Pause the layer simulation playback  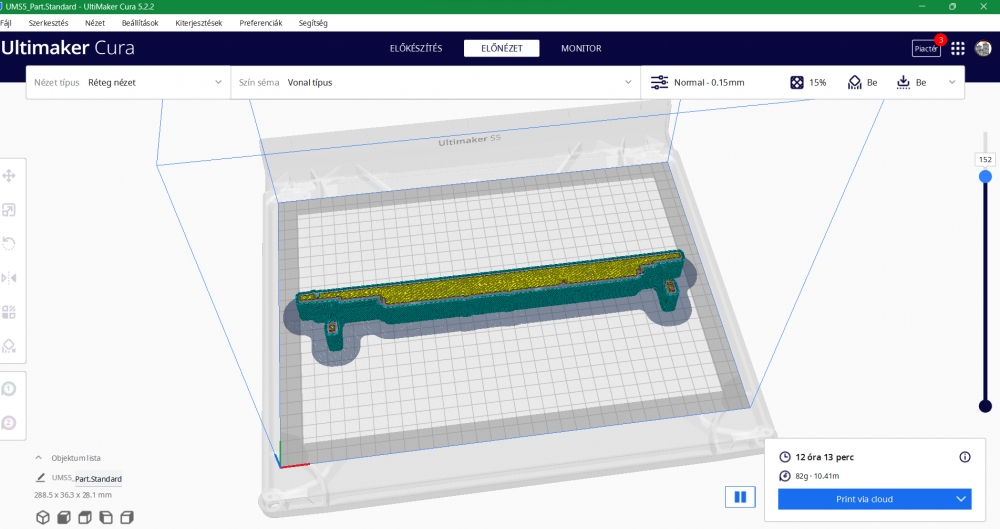click(x=740, y=497)
